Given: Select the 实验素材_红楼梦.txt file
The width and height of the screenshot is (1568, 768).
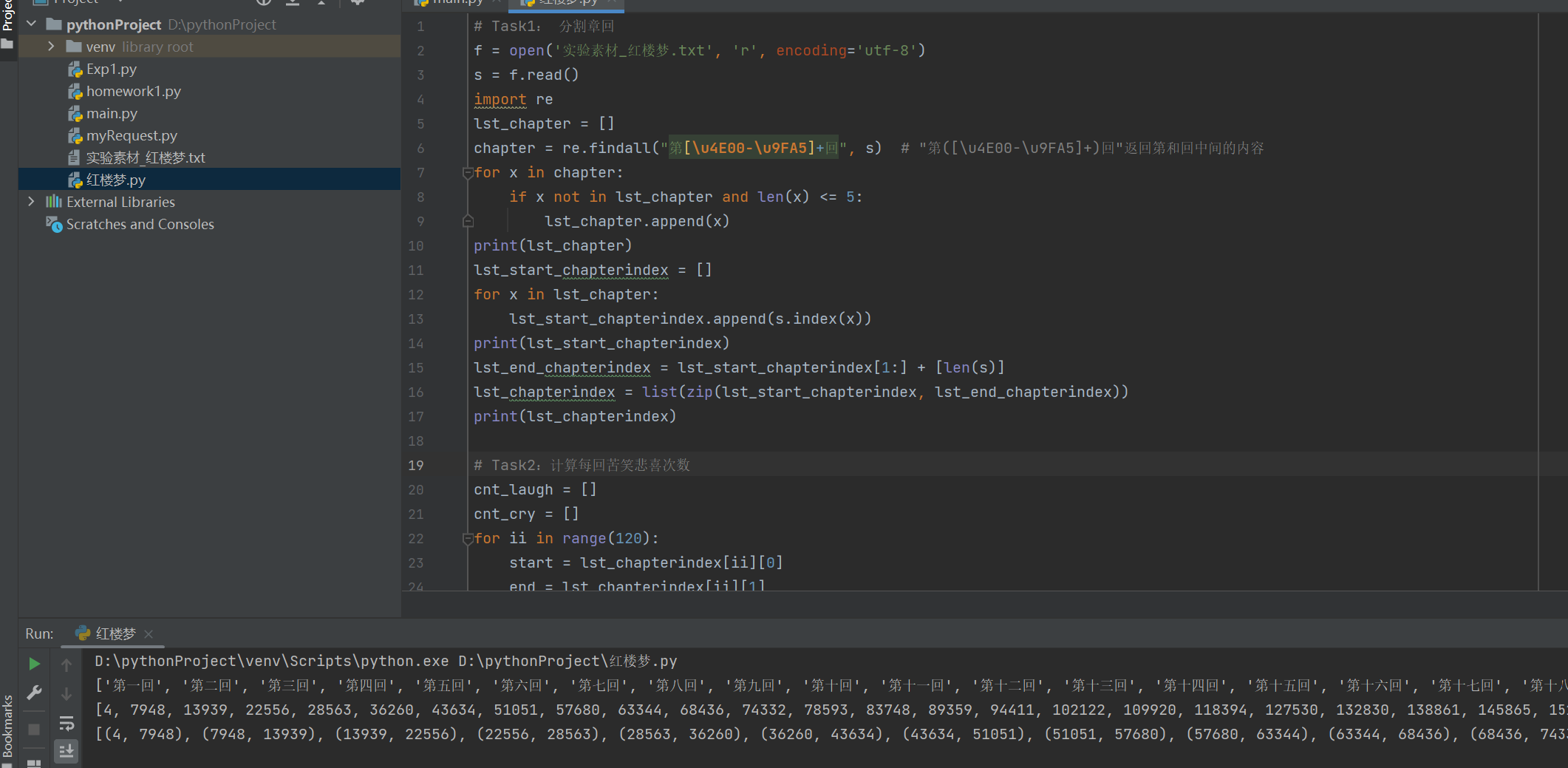Looking at the screenshot, I should click(x=145, y=157).
